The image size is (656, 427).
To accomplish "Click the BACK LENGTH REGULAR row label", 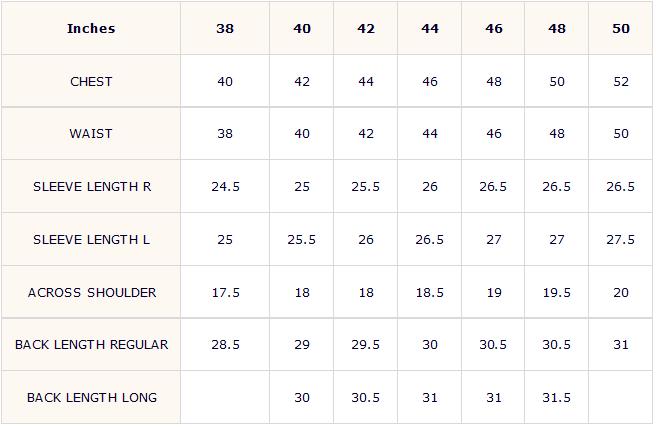I will (91, 345).
